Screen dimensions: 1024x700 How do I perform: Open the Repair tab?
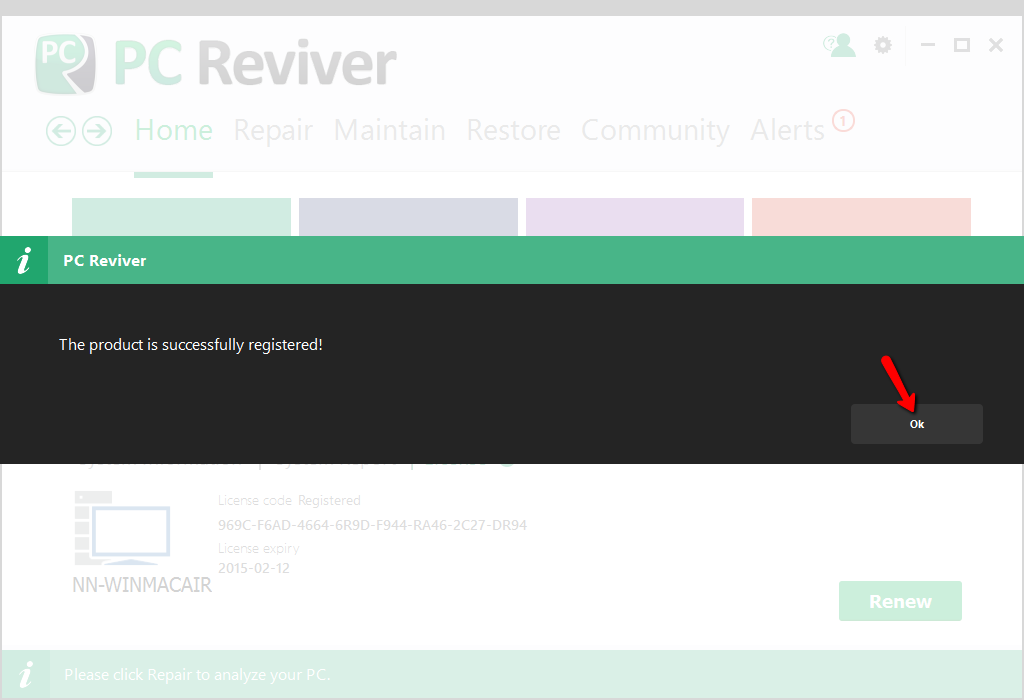[273, 131]
